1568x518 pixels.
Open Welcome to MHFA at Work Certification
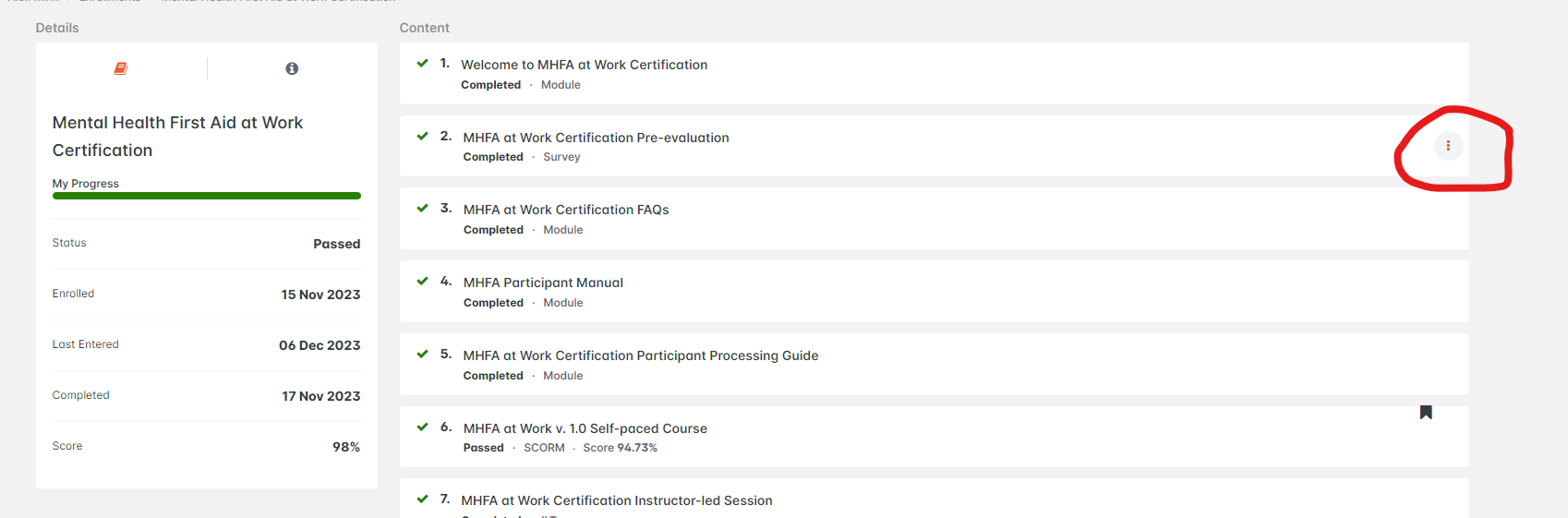pyautogui.click(x=584, y=65)
